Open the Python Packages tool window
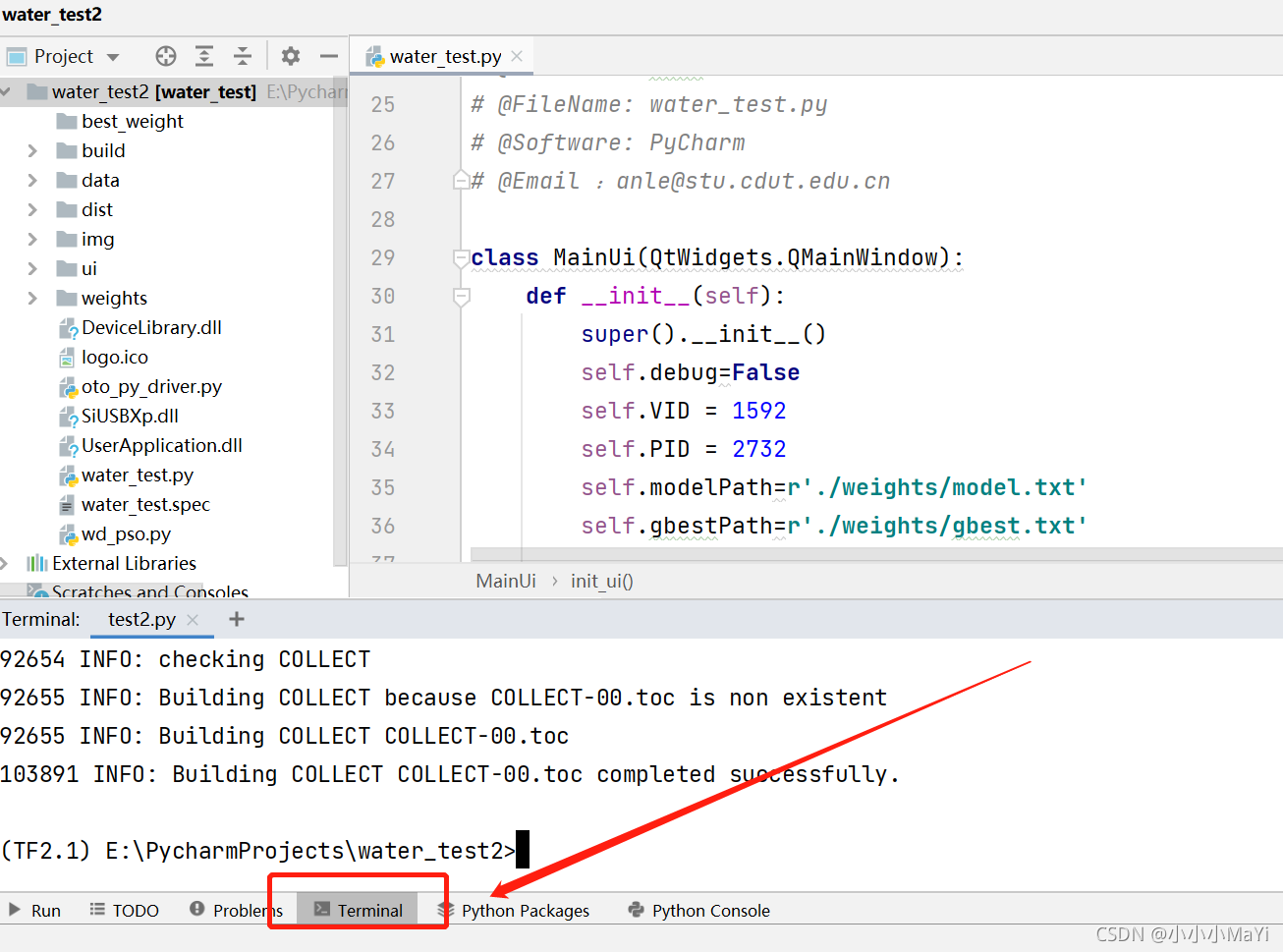The height and width of the screenshot is (952, 1283). click(x=514, y=911)
